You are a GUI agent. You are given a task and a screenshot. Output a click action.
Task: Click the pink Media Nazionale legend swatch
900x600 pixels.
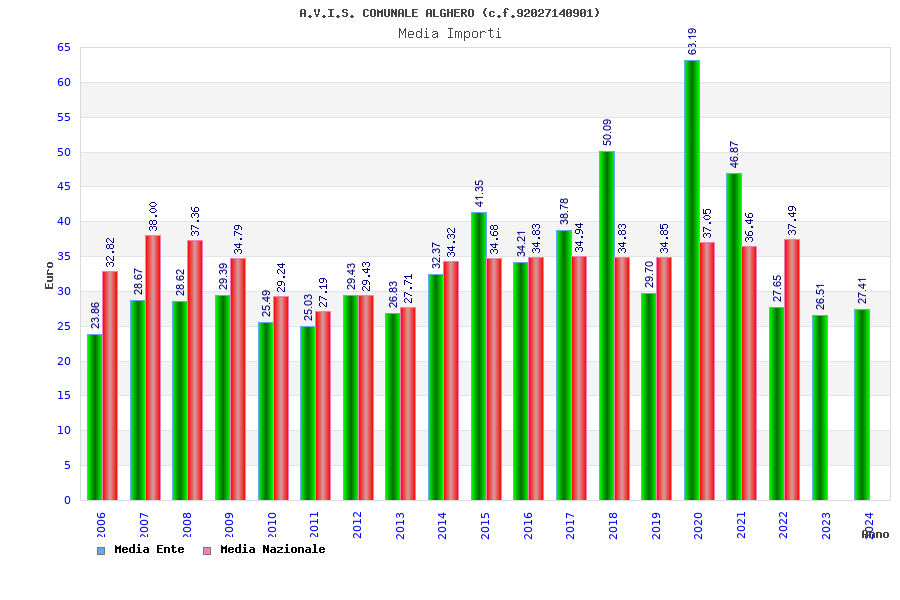point(207,551)
